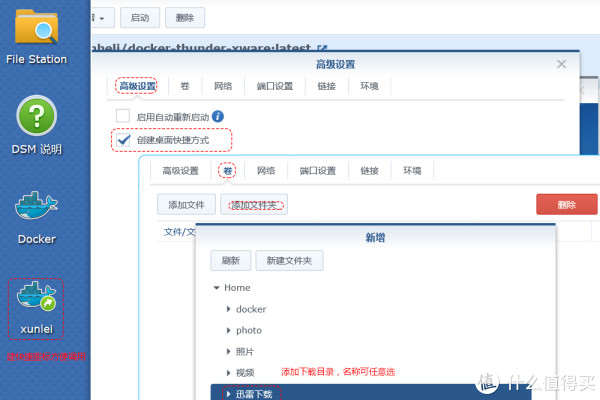Expand the 迅雷下载 folder node

coord(228,394)
